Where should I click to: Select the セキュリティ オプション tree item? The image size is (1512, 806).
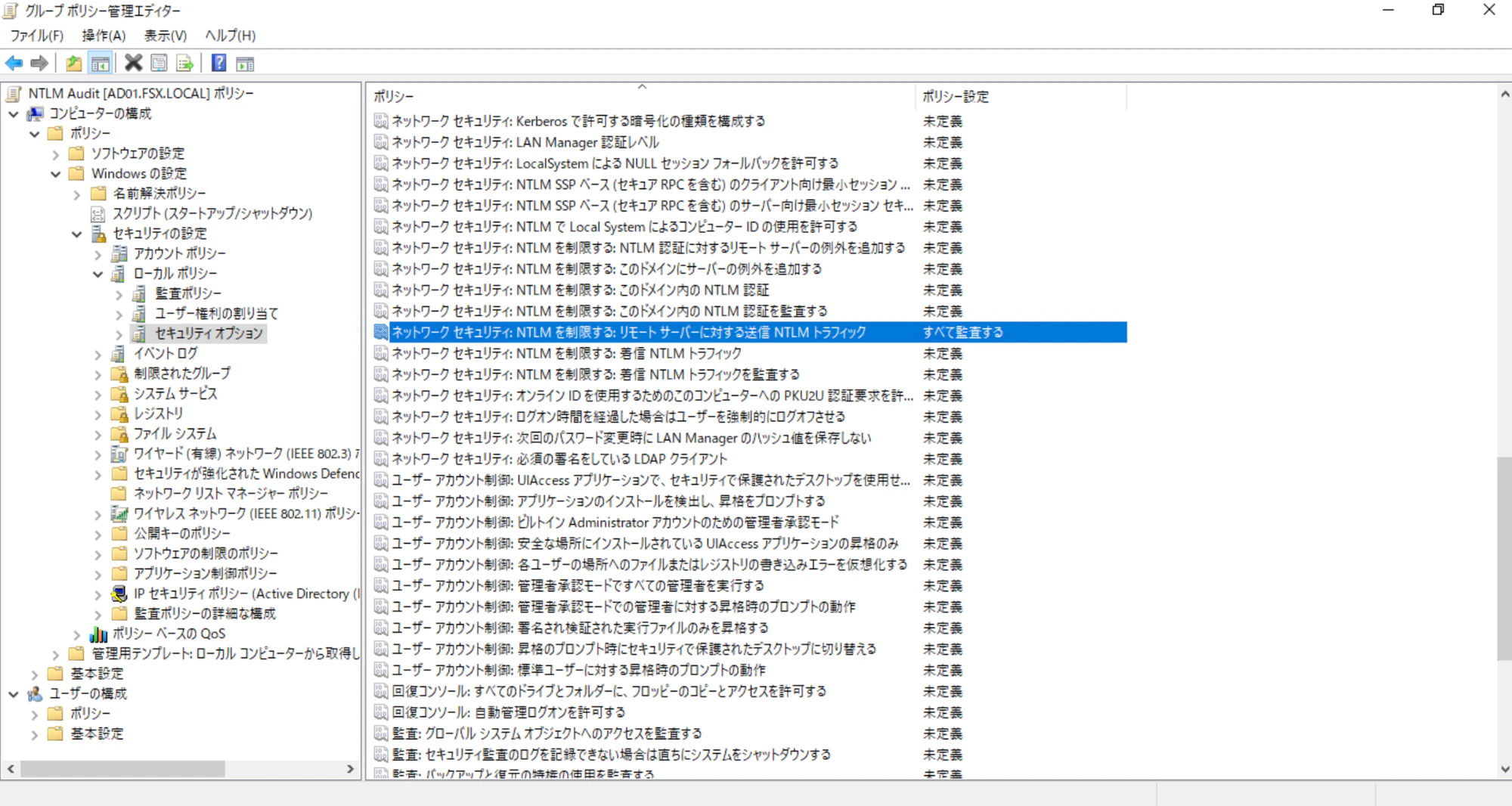click(209, 333)
